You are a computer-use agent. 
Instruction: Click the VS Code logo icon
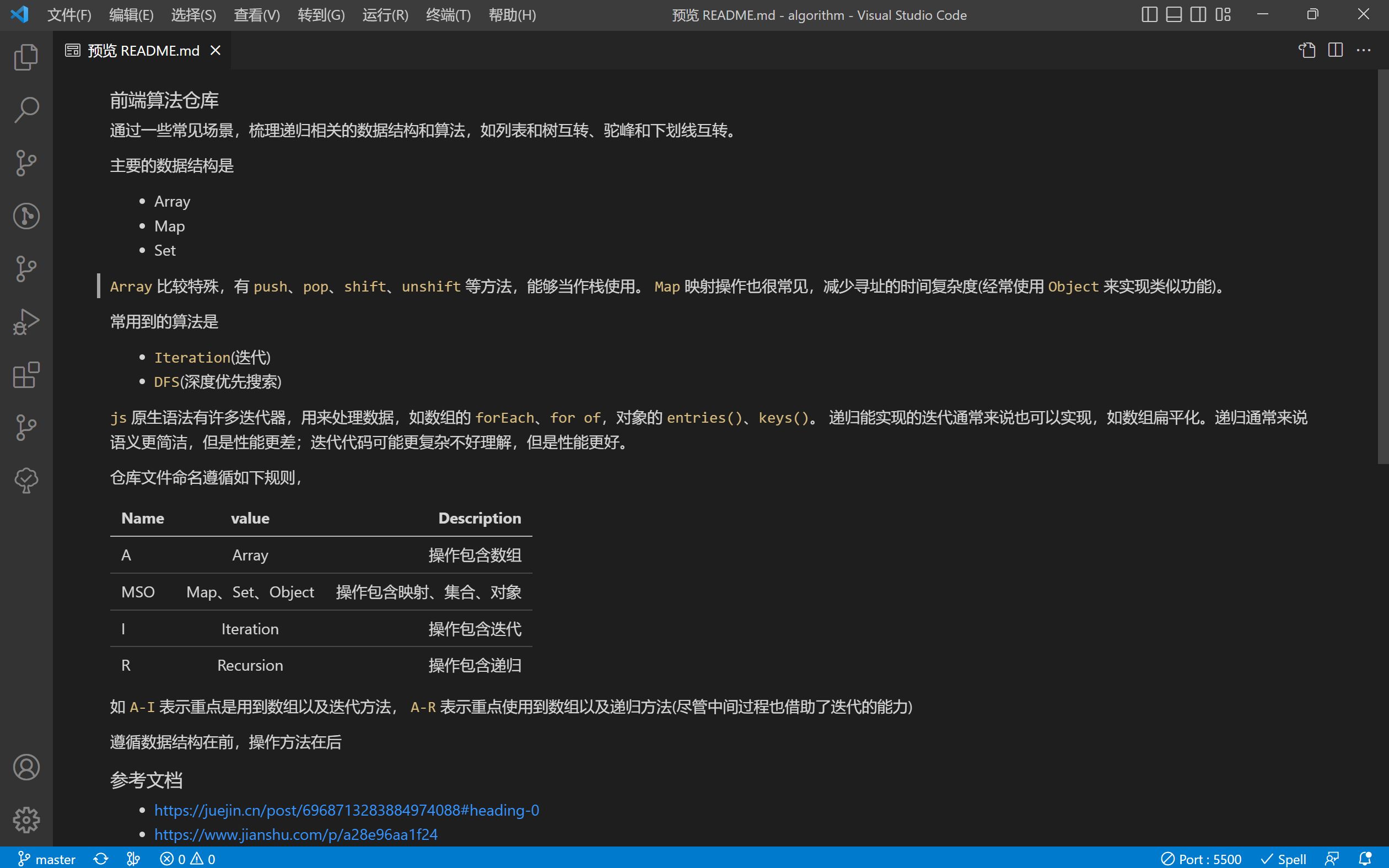point(19,14)
